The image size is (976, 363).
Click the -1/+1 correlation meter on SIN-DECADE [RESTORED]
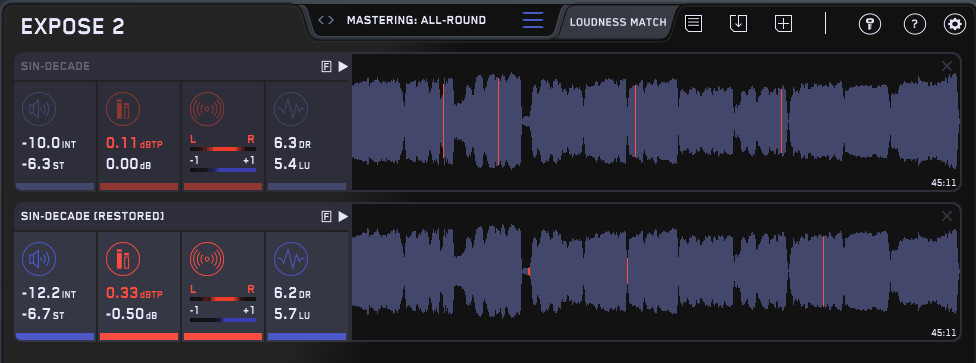(x=222, y=319)
